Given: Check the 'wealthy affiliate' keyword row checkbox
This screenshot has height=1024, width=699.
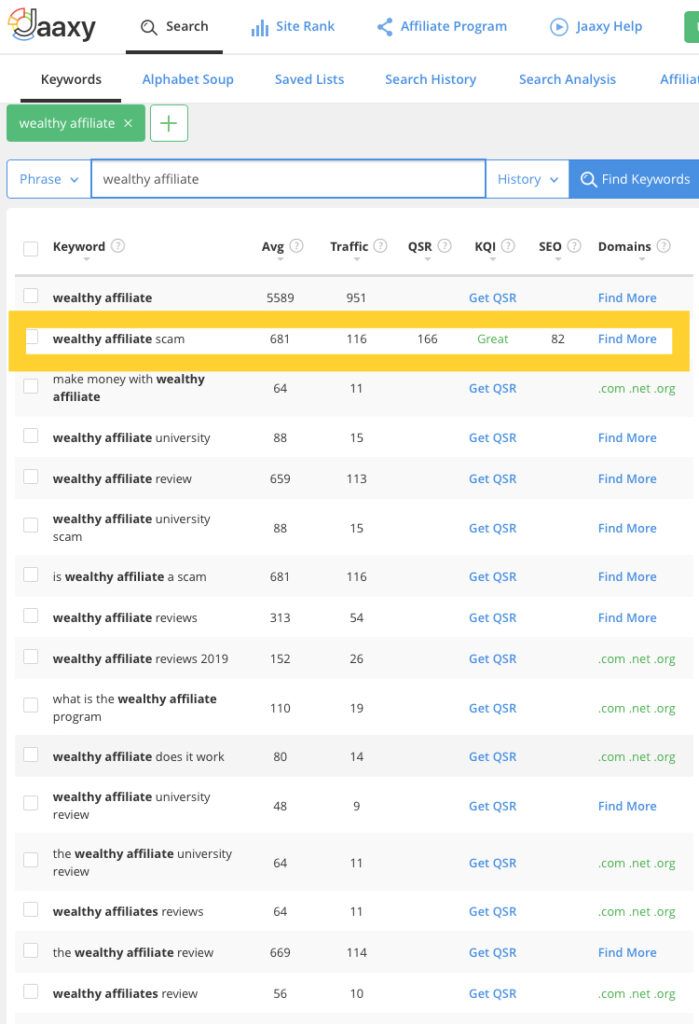Looking at the screenshot, I should coord(31,296).
